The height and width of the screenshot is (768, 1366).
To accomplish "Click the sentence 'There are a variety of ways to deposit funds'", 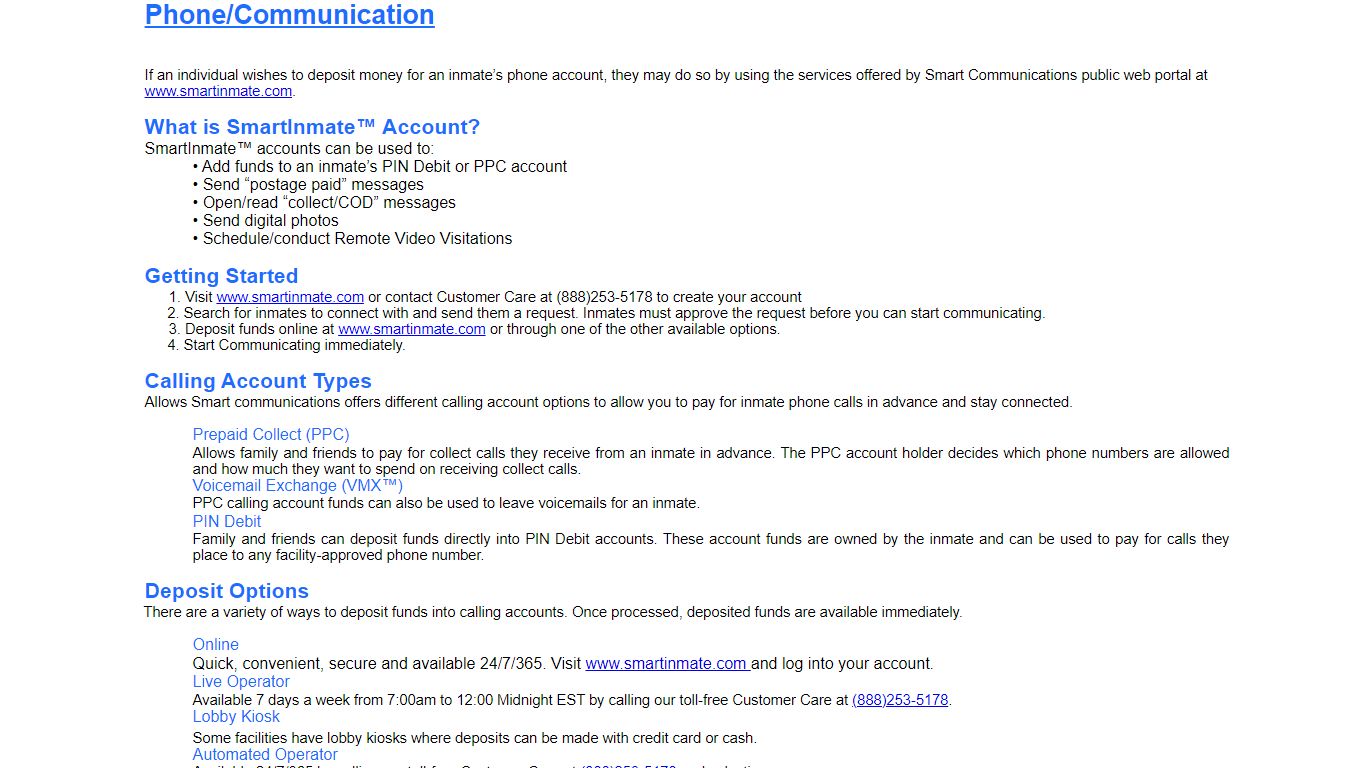I will 553,612.
